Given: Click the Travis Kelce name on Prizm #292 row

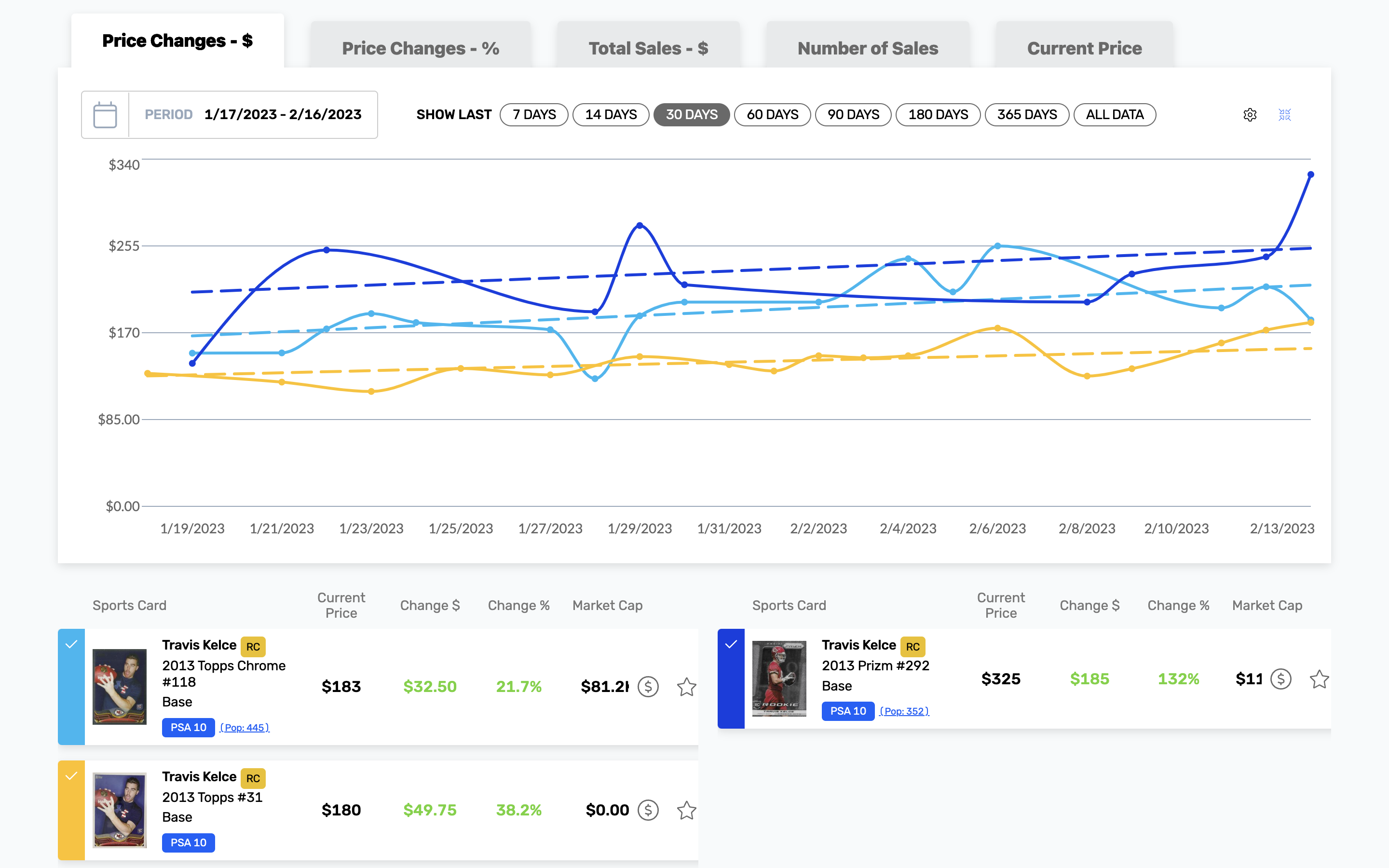Looking at the screenshot, I should click(x=858, y=645).
